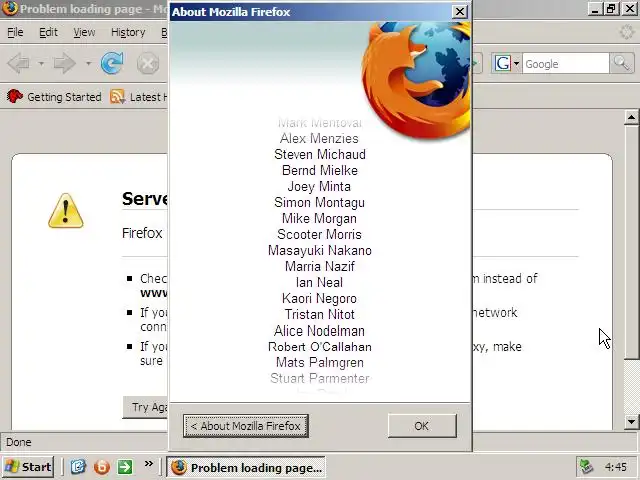The width and height of the screenshot is (640, 480).
Task: Click the name 'Ian Neal'
Action: (320, 282)
